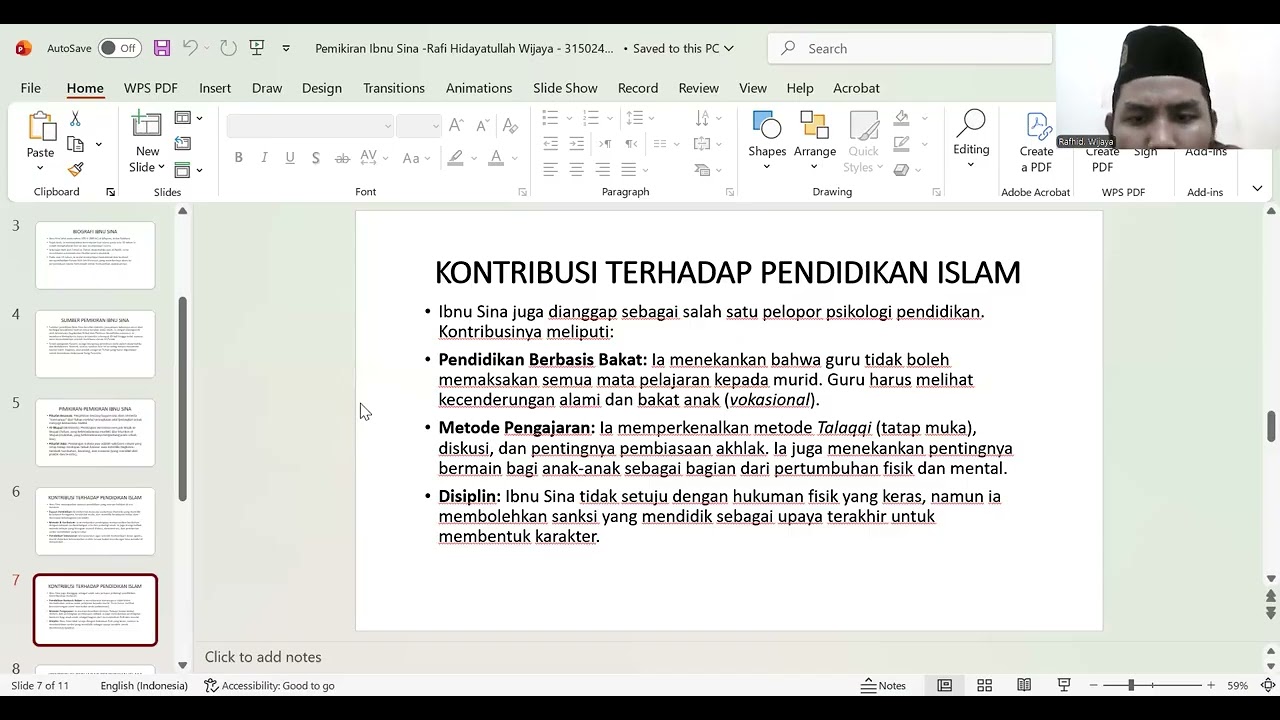Fit slide to current window

(1267, 685)
